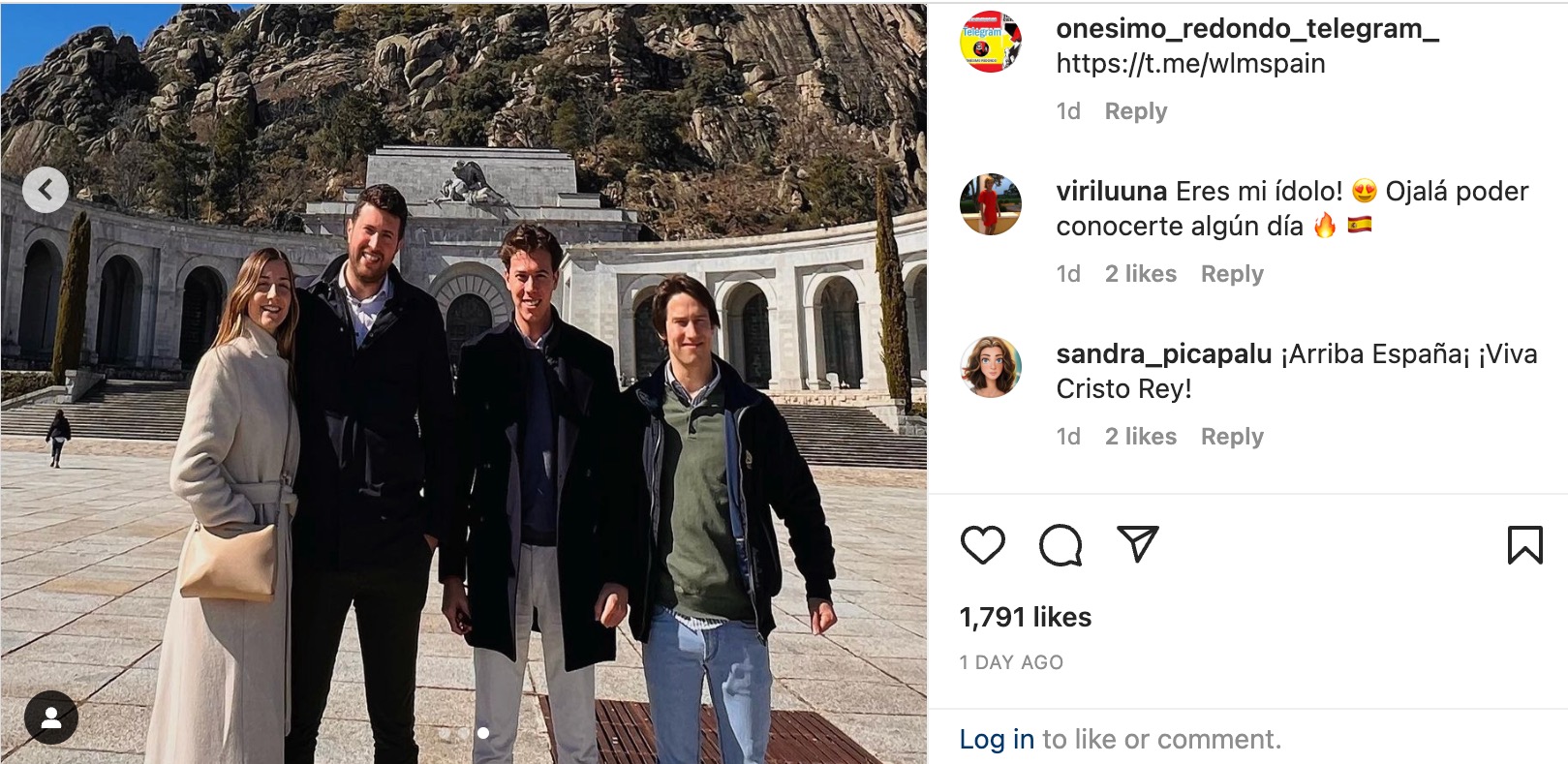Screen dimensions: 1568x764
Task: View the 2 likes on sandra_picapalu's comment
Action: (x=1141, y=437)
